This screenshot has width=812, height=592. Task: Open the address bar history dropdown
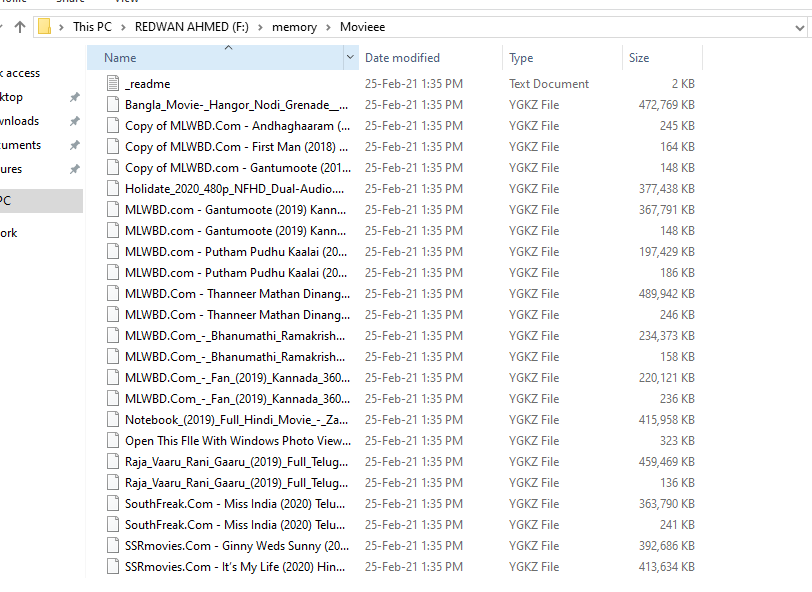pos(800,27)
